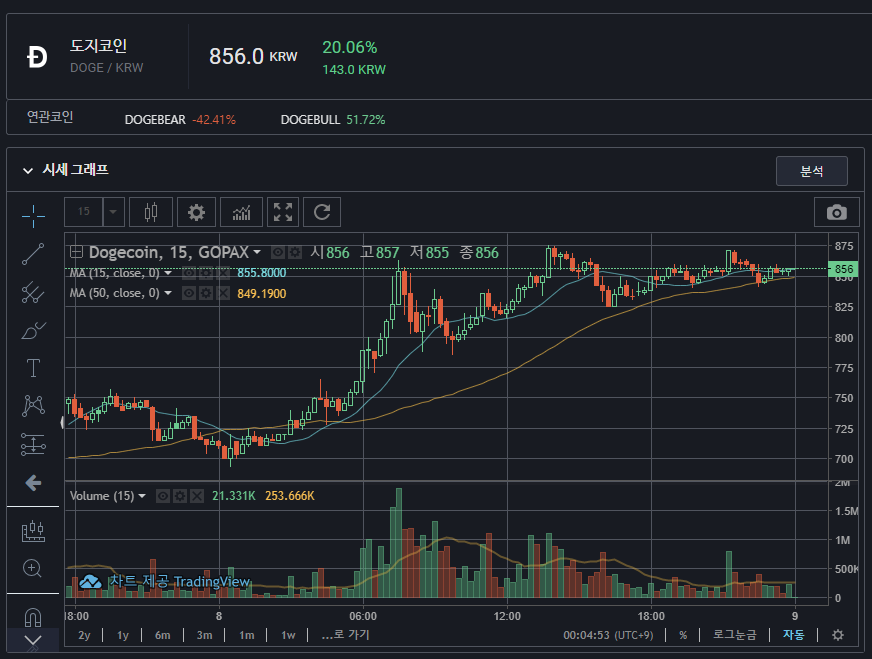This screenshot has height=659, width=872.
Task: Open MA (15, close, 0) dropdown
Action: click(x=167, y=273)
